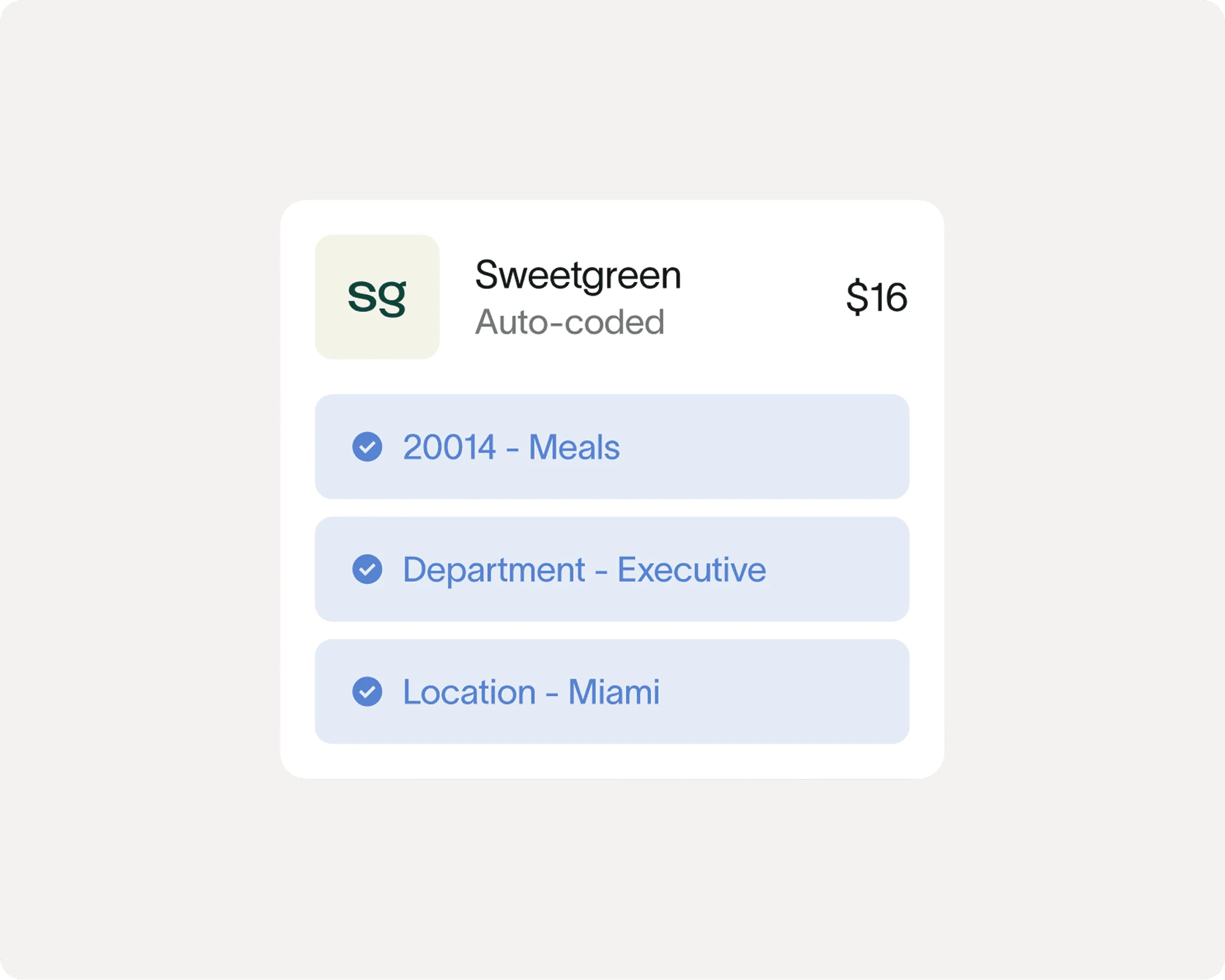This screenshot has height=980, width=1225.
Task: Click the dash between Location and Miami
Action: click(x=552, y=693)
